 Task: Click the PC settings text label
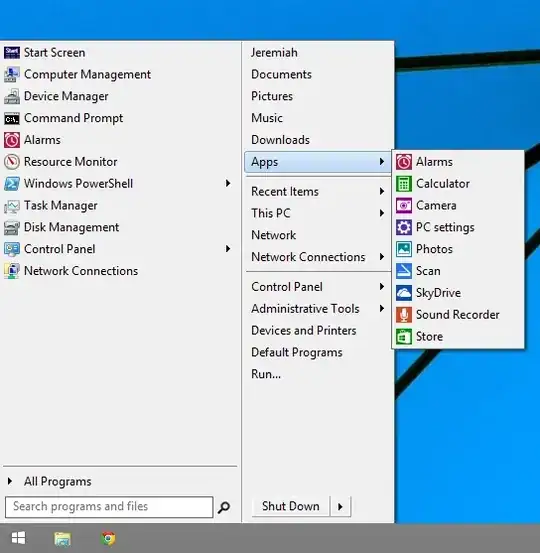pyautogui.click(x=445, y=227)
